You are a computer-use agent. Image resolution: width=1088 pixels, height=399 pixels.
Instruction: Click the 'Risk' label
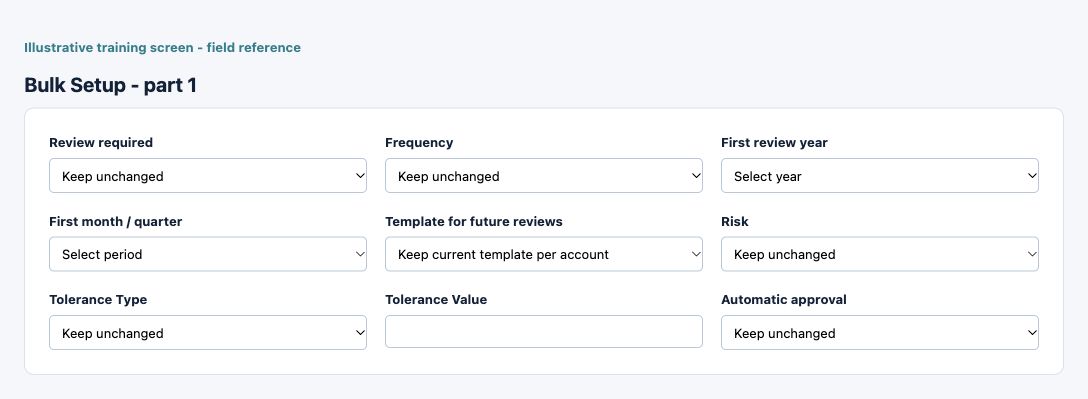(735, 221)
